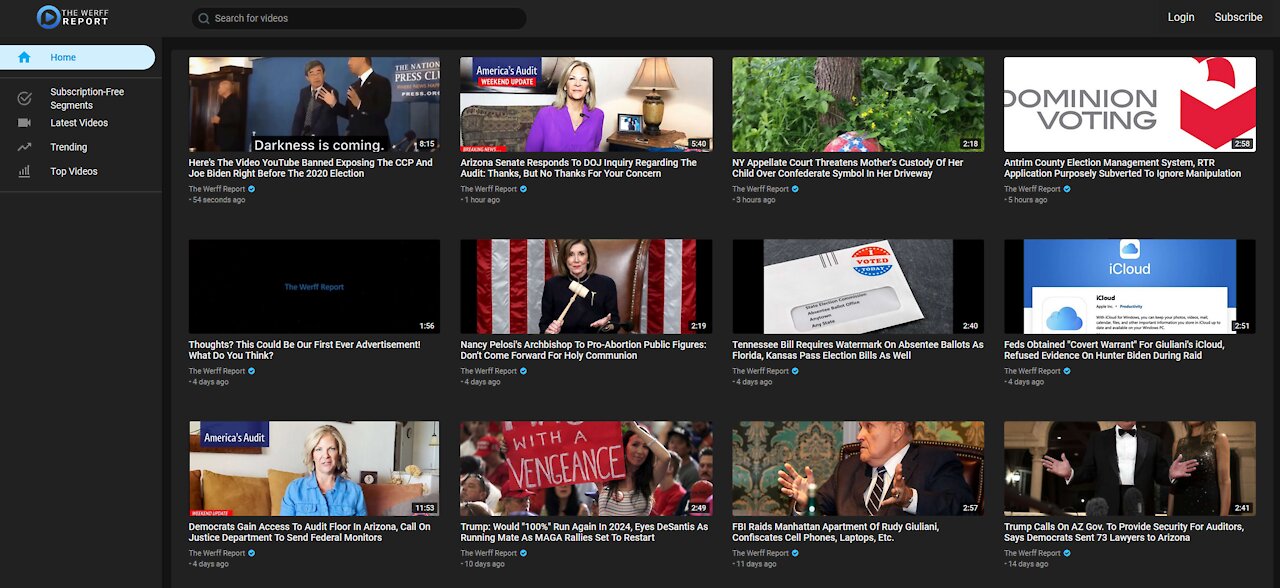
Task: Open title 'Here's The Video YouTube Banned'
Action: (x=311, y=168)
